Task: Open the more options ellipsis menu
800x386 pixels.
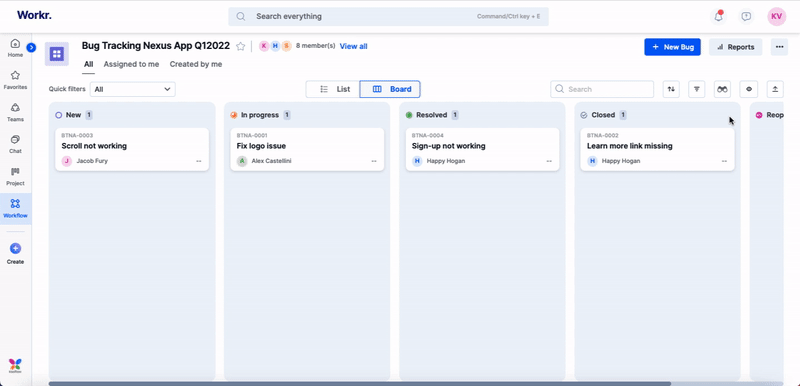Action: coord(779,47)
